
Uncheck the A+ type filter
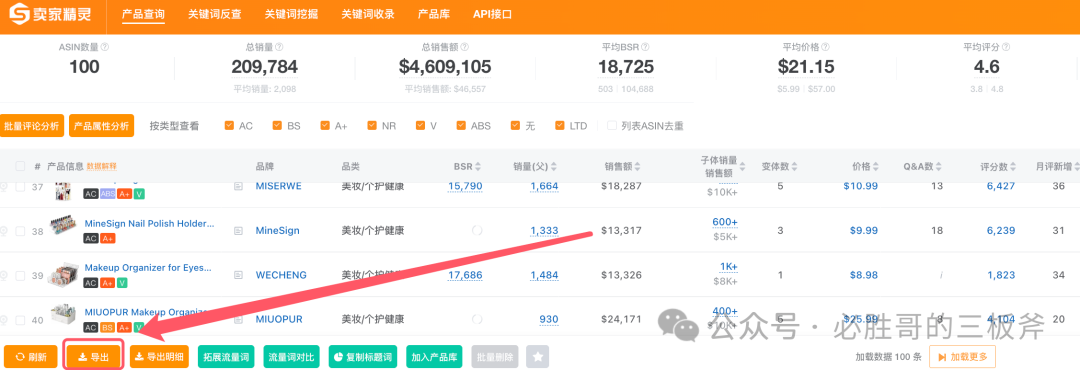(325, 125)
